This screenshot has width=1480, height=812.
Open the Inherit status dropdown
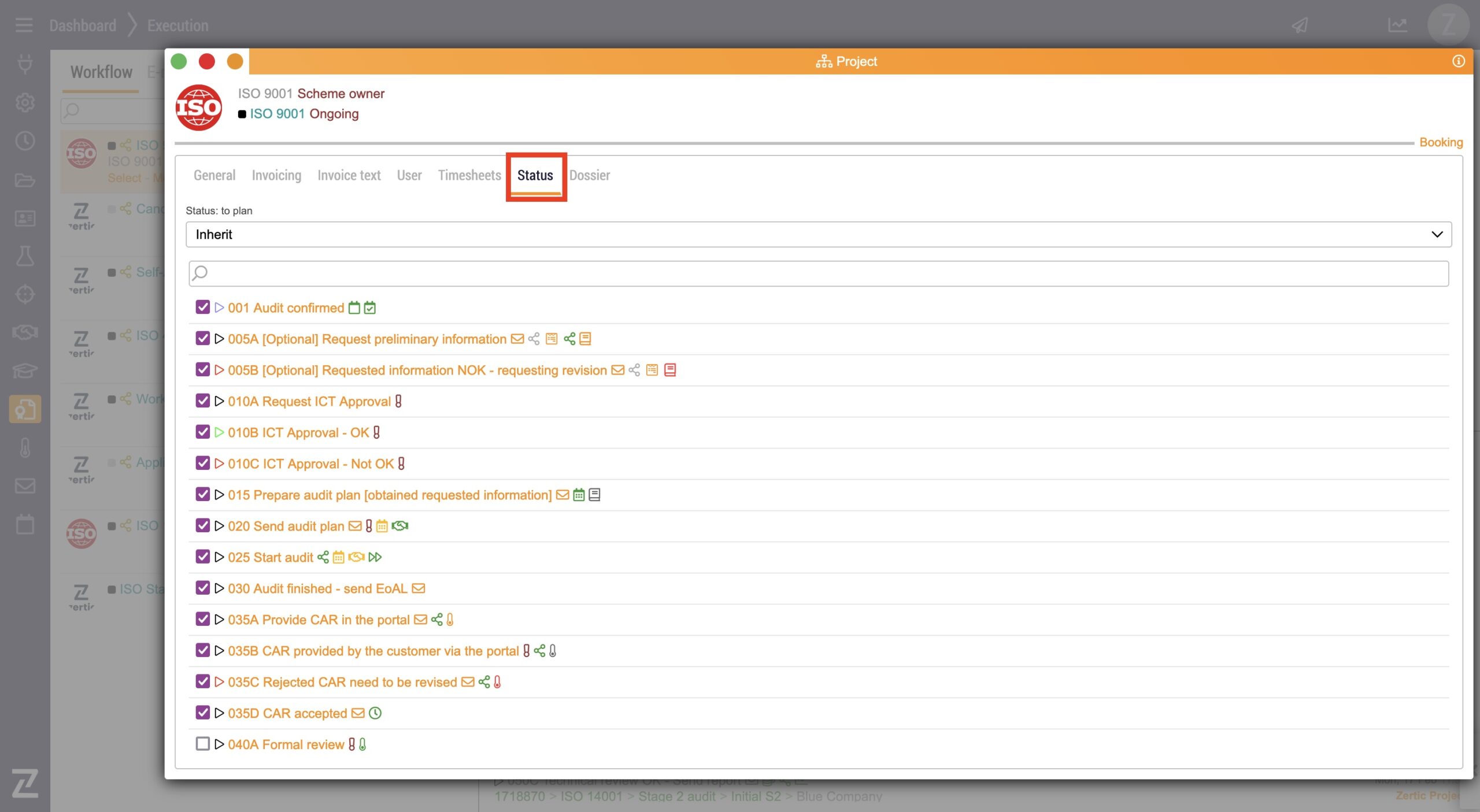818,234
